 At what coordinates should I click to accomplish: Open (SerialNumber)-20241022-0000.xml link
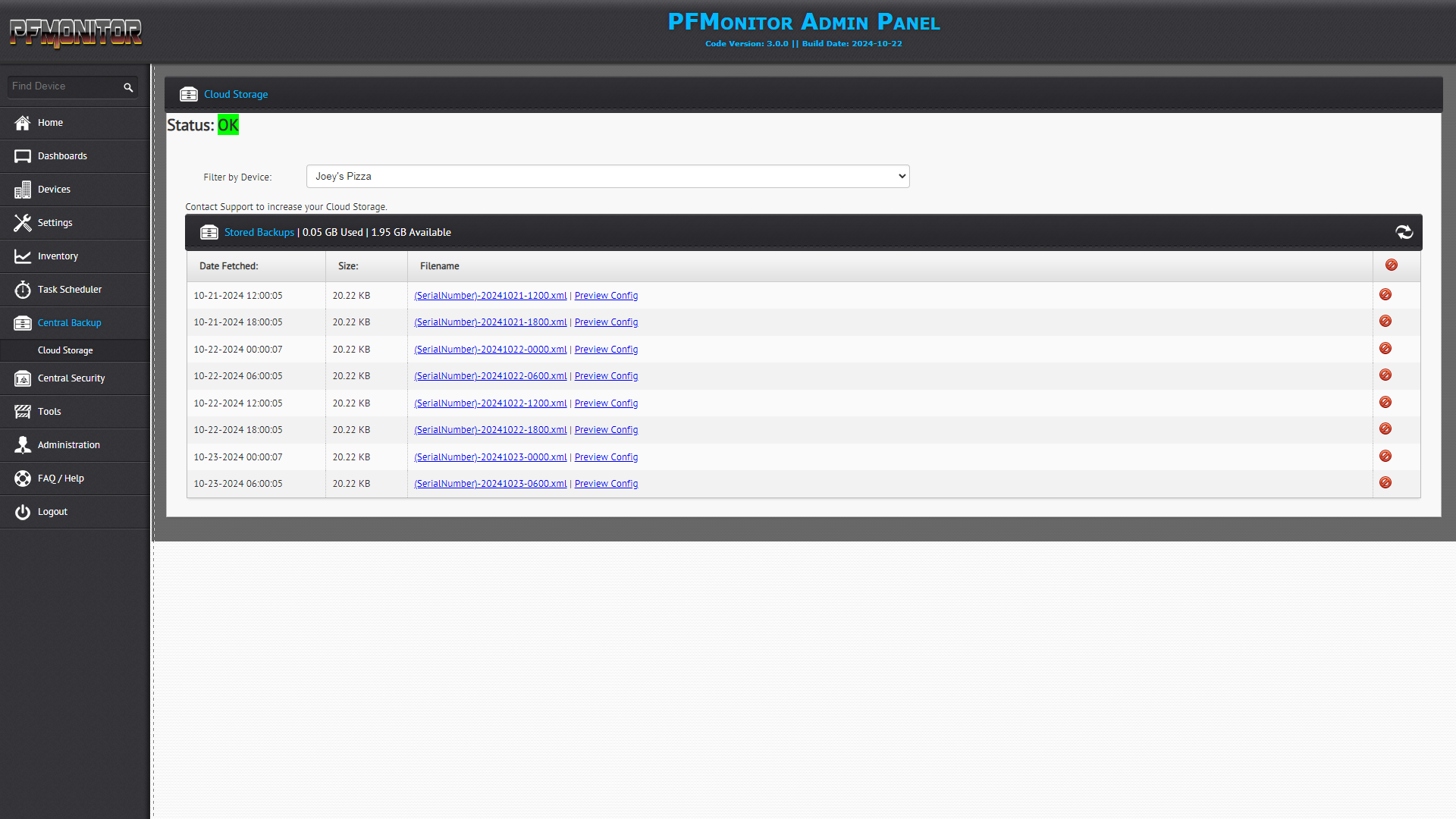point(490,350)
